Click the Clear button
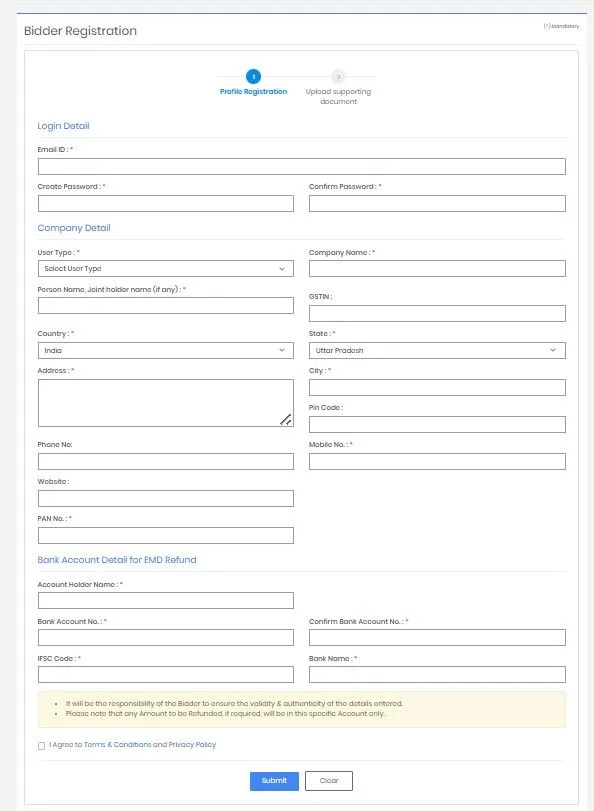The width and height of the screenshot is (594, 811). tap(329, 781)
